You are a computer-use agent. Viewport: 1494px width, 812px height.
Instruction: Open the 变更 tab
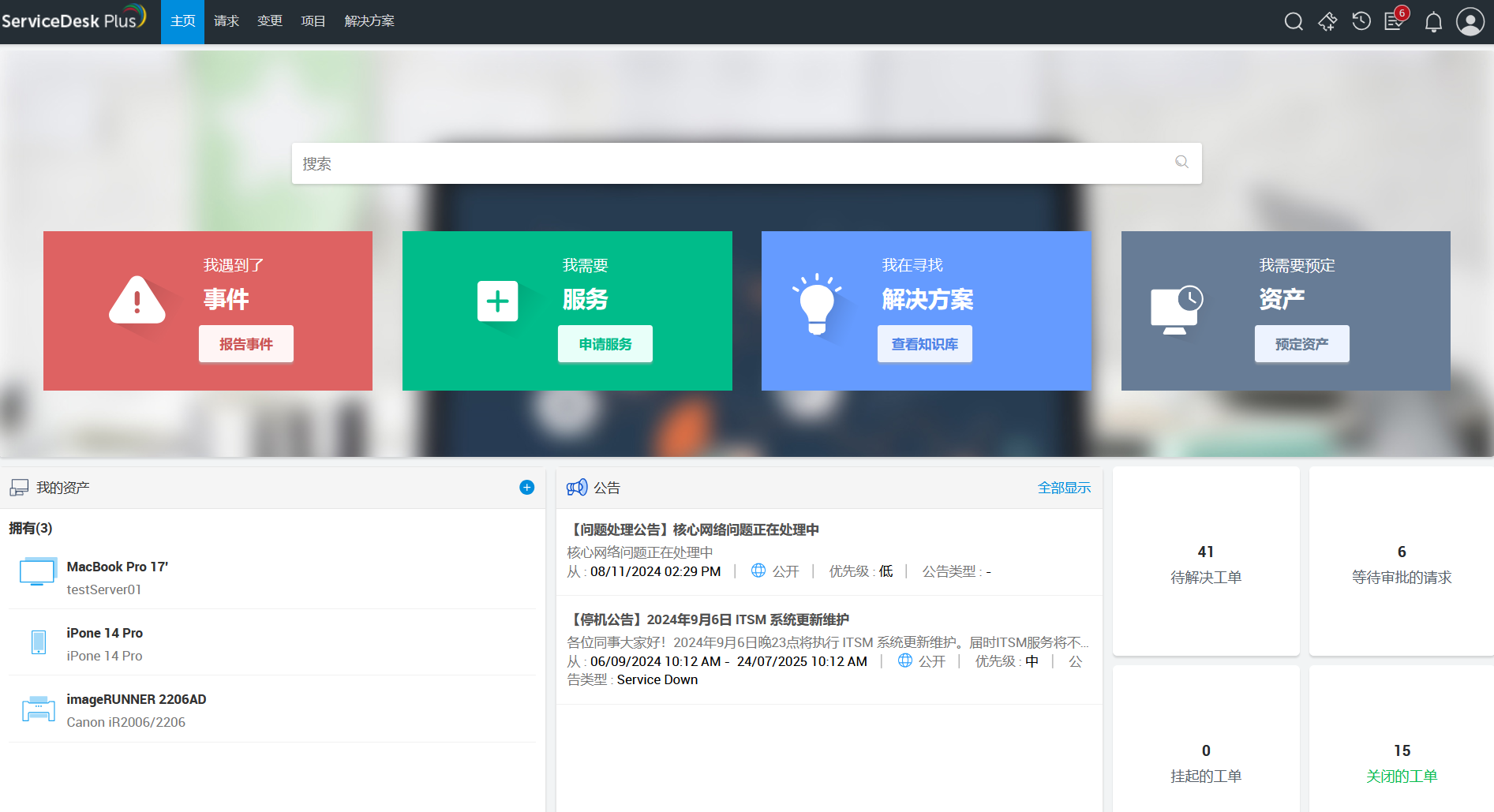click(270, 21)
